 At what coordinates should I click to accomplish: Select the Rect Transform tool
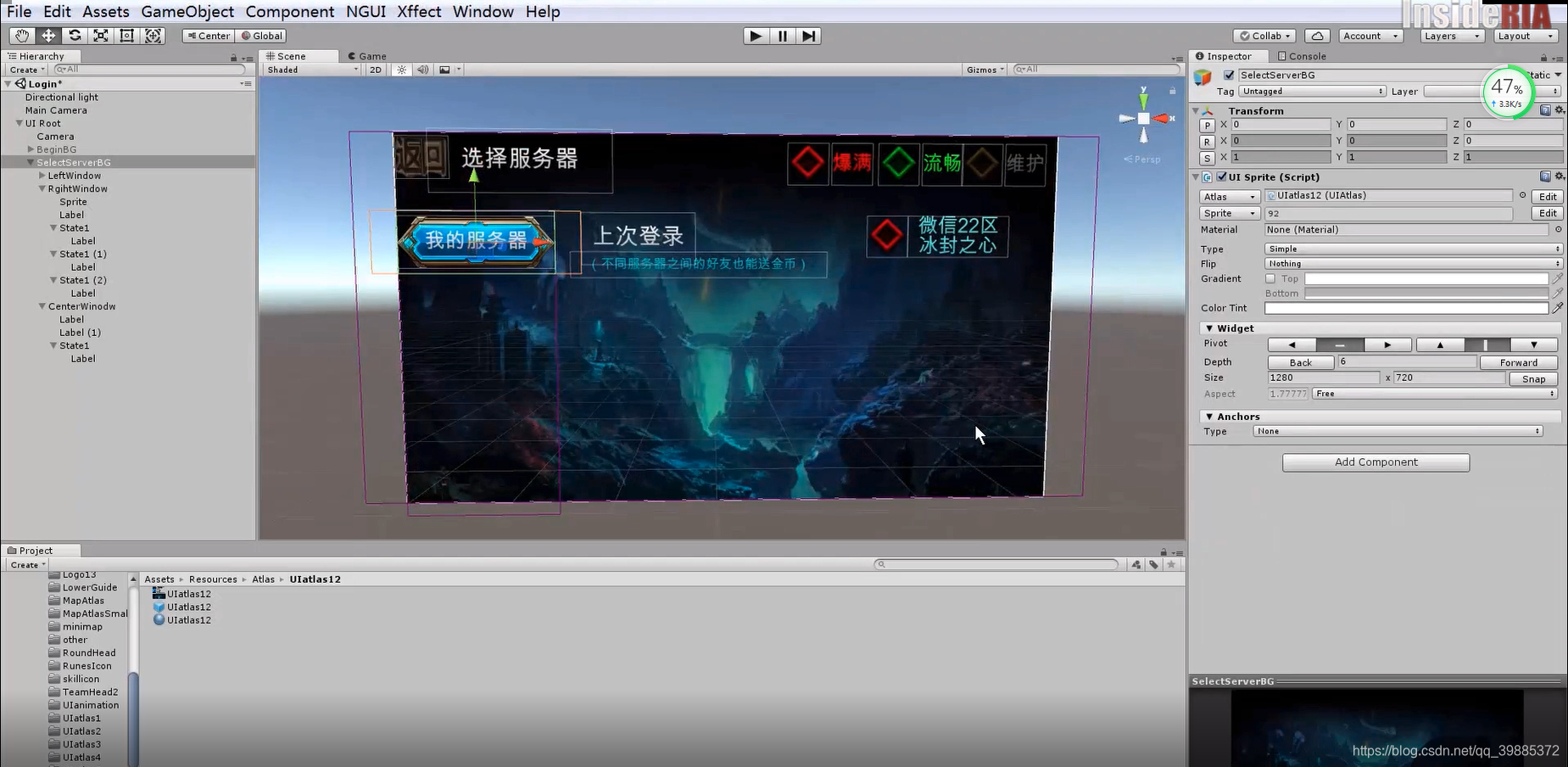tap(127, 36)
